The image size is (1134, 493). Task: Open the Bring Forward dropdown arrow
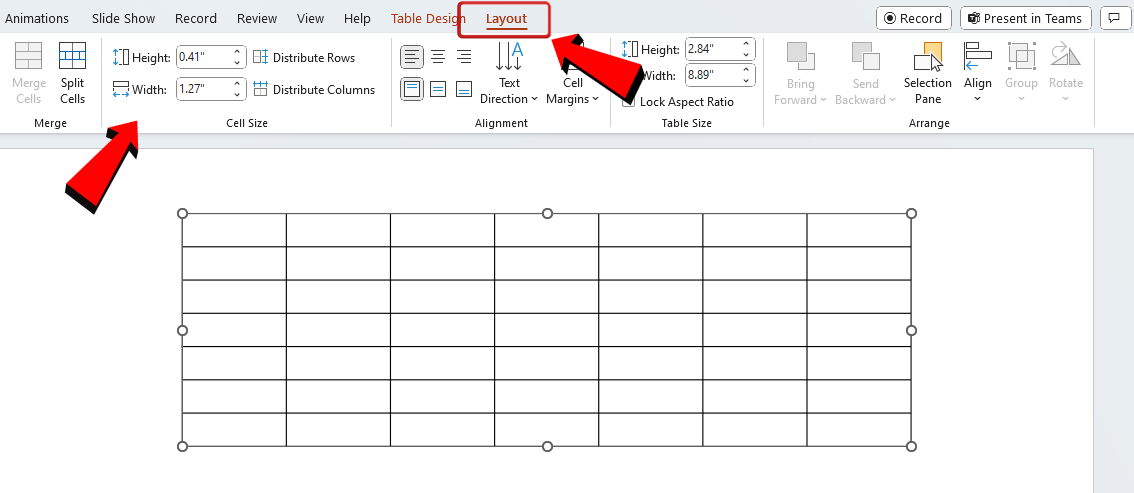coord(824,100)
